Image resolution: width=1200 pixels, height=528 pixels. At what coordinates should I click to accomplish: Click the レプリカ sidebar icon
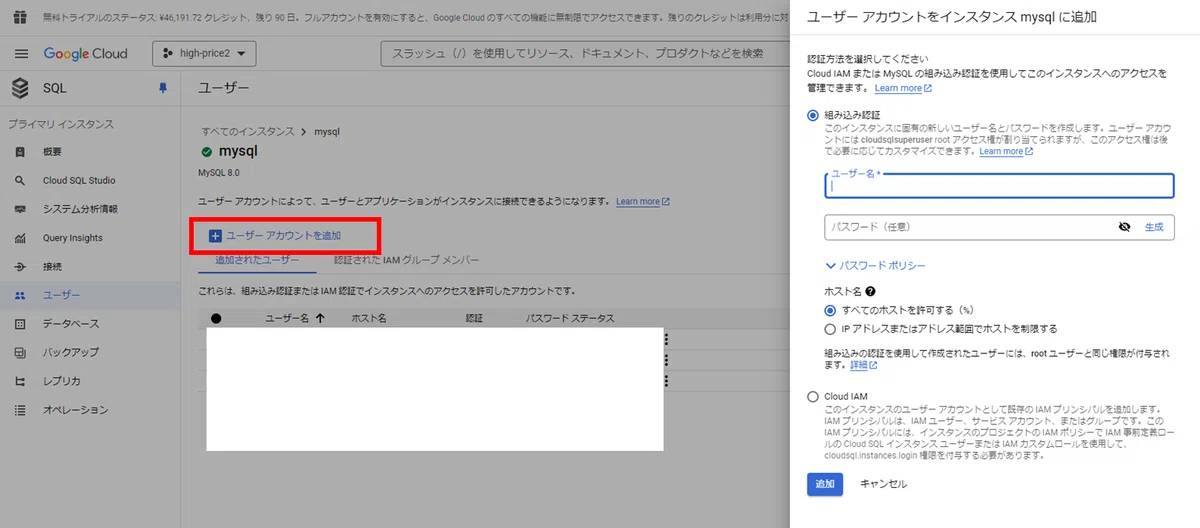(20, 381)
